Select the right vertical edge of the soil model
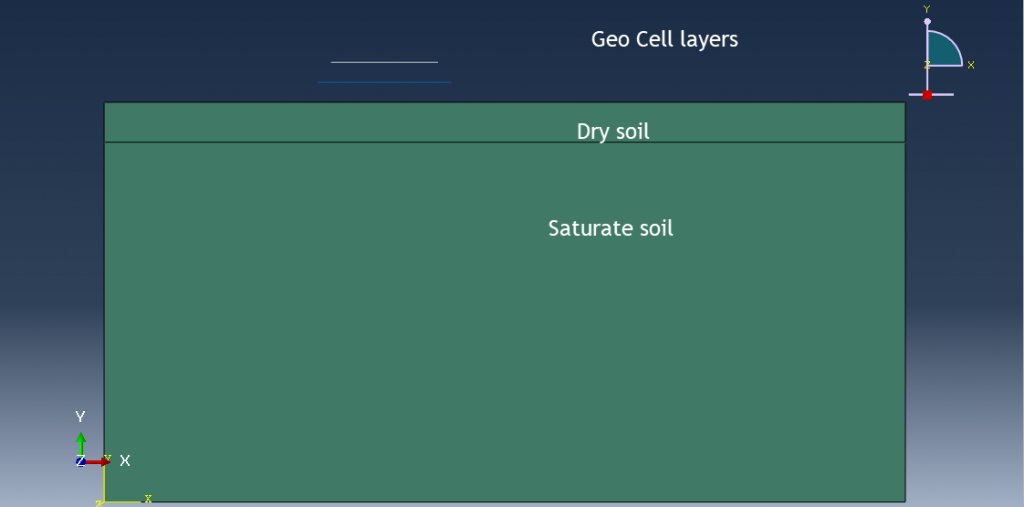Image resolution: width=1024 pixels, height=507 pixels. click(905, 302)
